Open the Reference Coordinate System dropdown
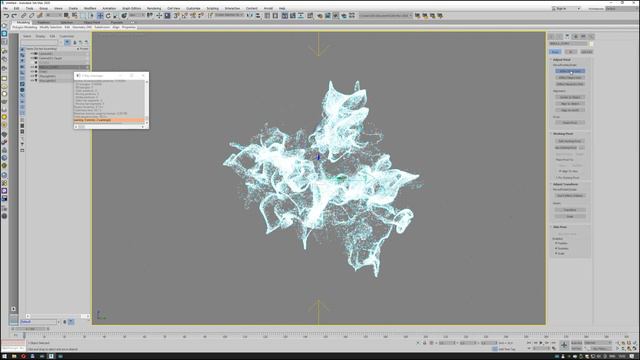The height and width of the screenshot is (360, 640). point(138,16)
